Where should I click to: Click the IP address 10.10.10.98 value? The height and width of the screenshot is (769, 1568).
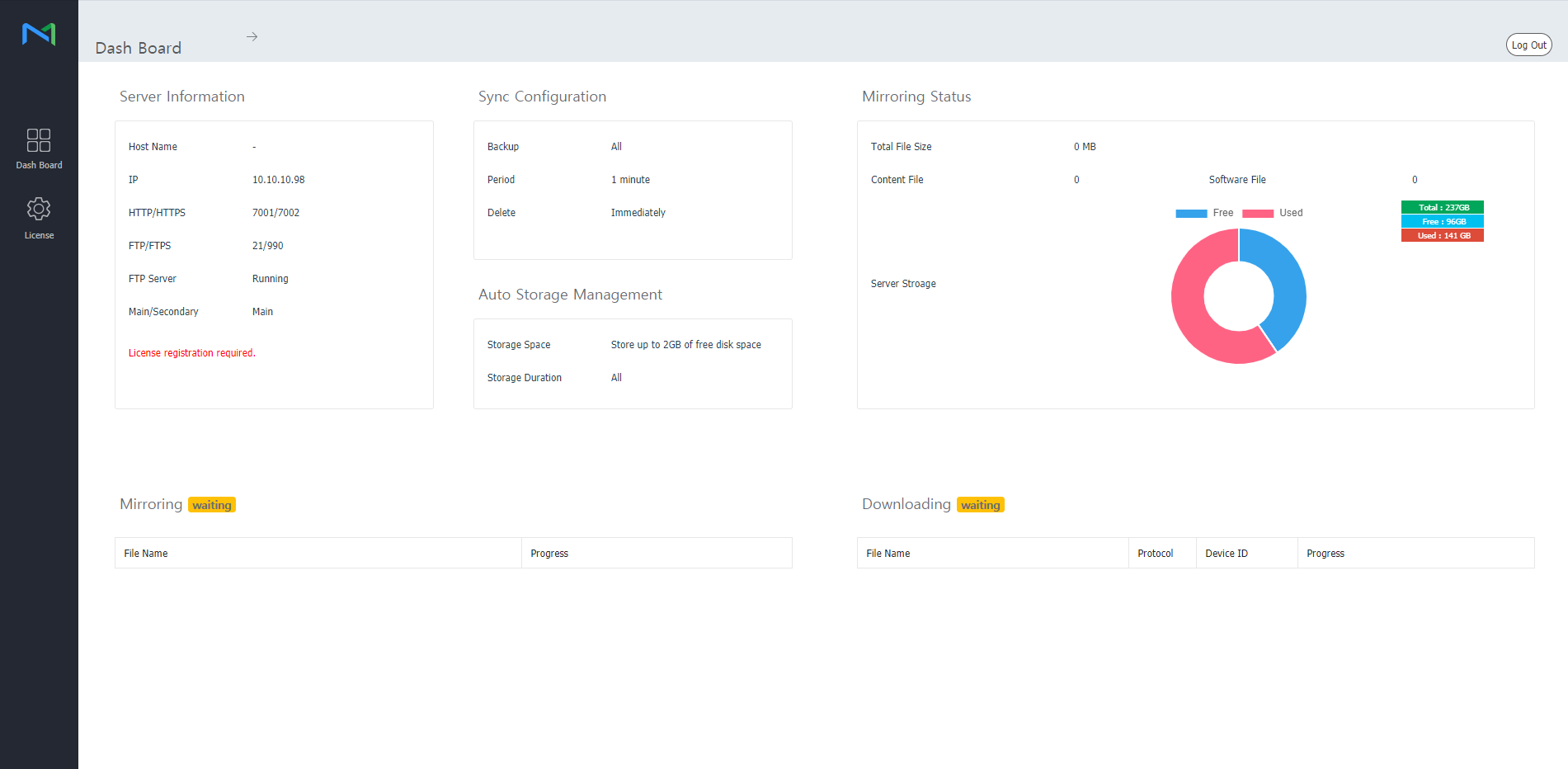pyautogui.click(x=278, y=180)
